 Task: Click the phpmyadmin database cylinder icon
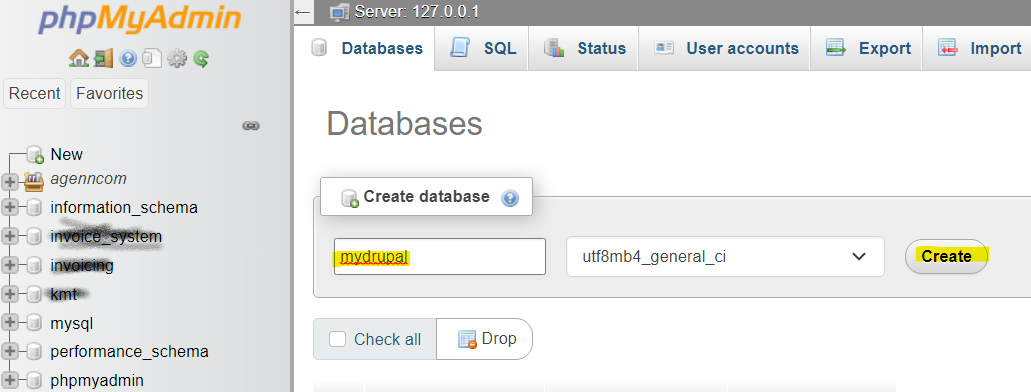click(35, 380)
